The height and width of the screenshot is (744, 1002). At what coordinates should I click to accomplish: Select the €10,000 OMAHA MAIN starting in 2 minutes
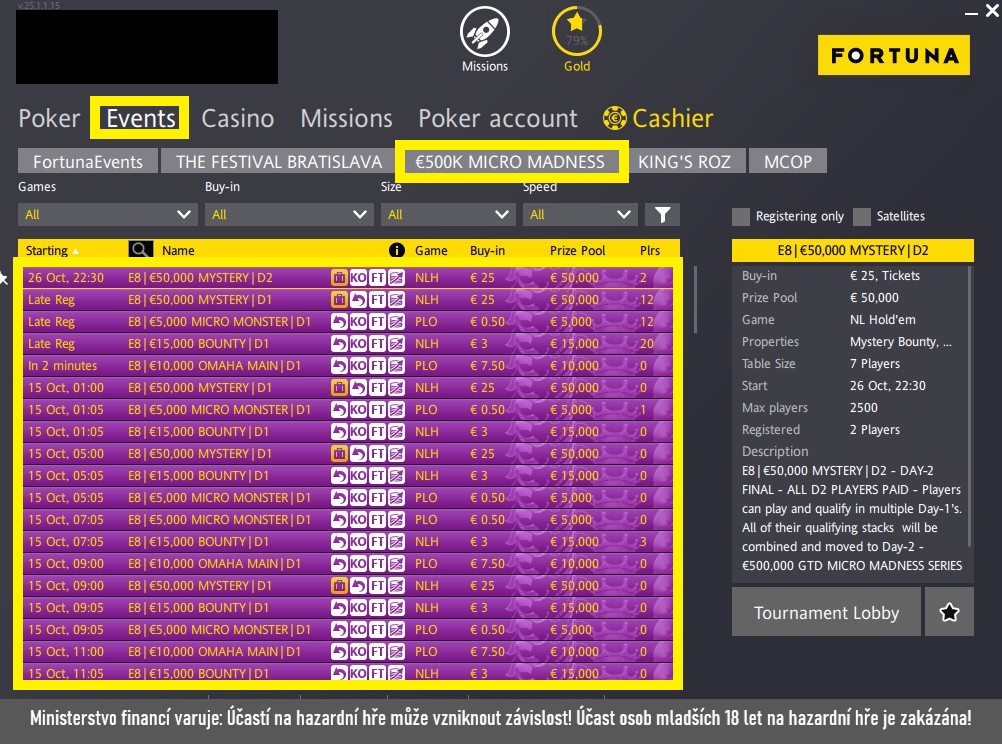point(215,366)
